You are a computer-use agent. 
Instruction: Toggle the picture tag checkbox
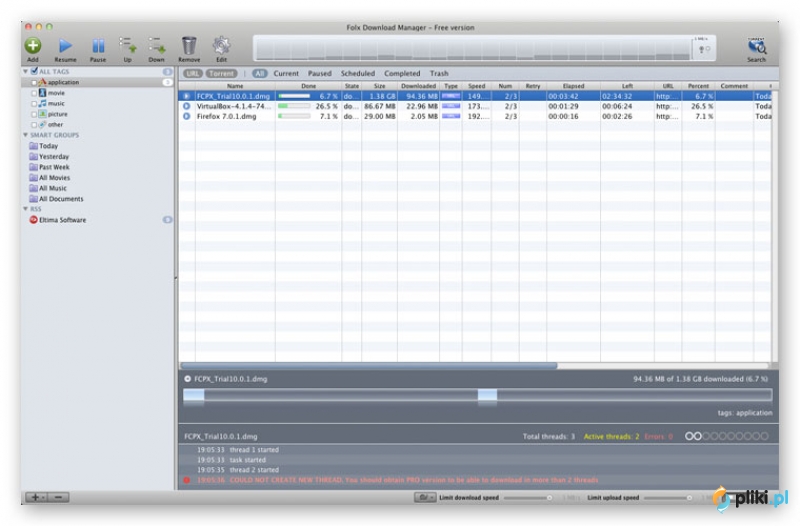click(35, 115)
